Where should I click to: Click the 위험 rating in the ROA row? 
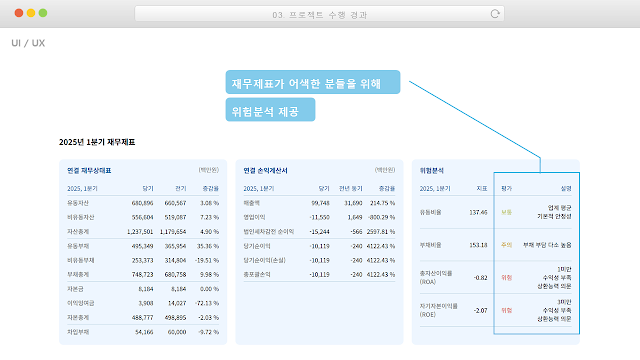click(x=507, y=278)
